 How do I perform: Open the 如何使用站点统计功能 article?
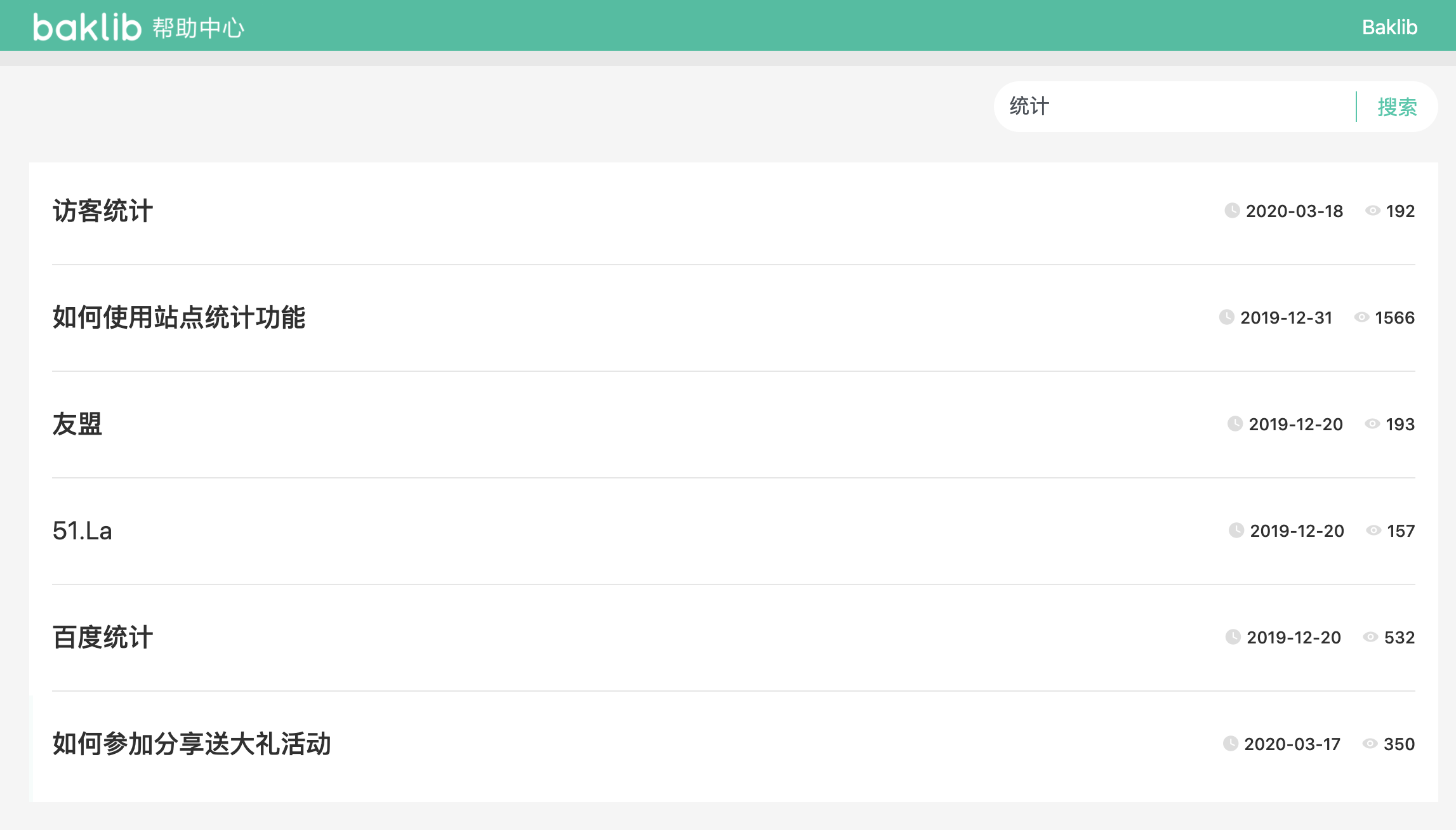click(179, 317)
